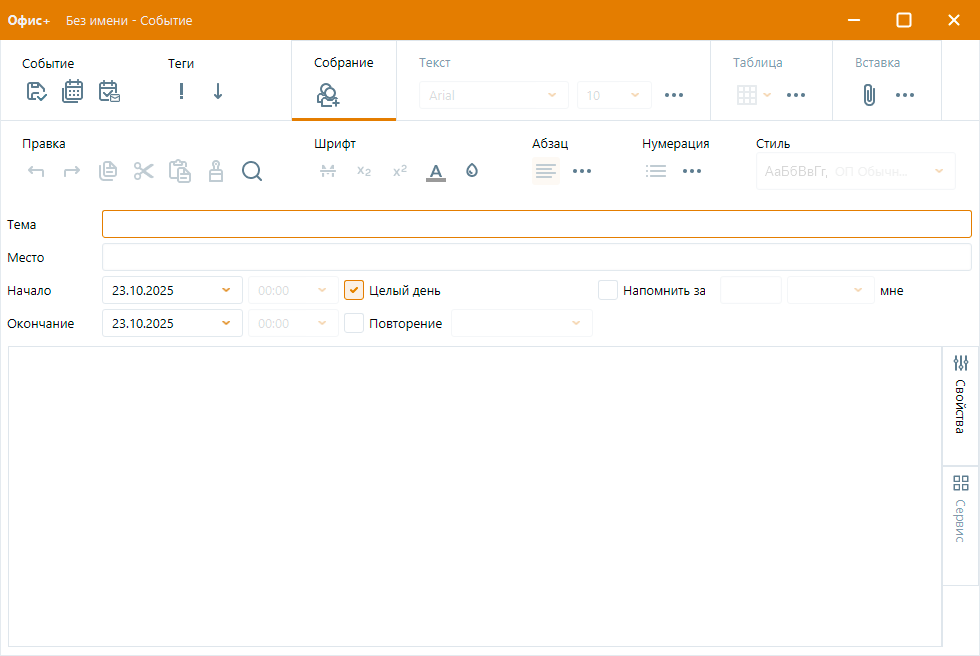
Task: Switch to the Текст tab
Action: (435, 62)
